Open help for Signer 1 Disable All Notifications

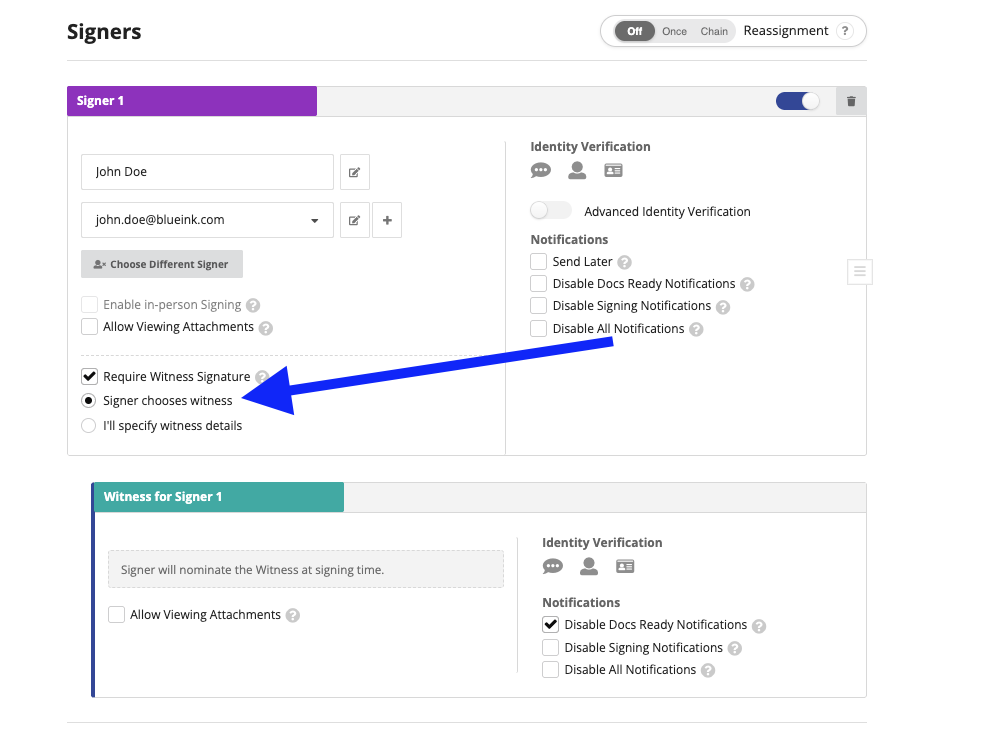click(x=696, y=329)
